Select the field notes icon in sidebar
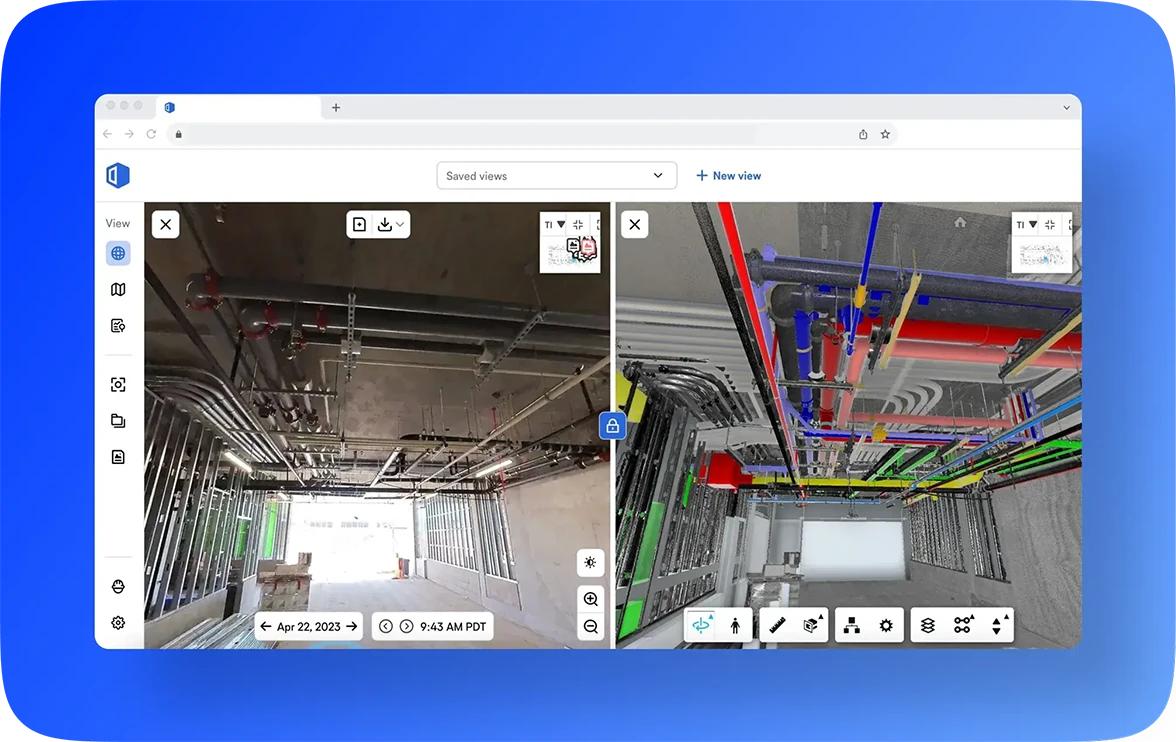This screenshot has height=742, width=1176. pyautogui.click(x=118, y=325)
